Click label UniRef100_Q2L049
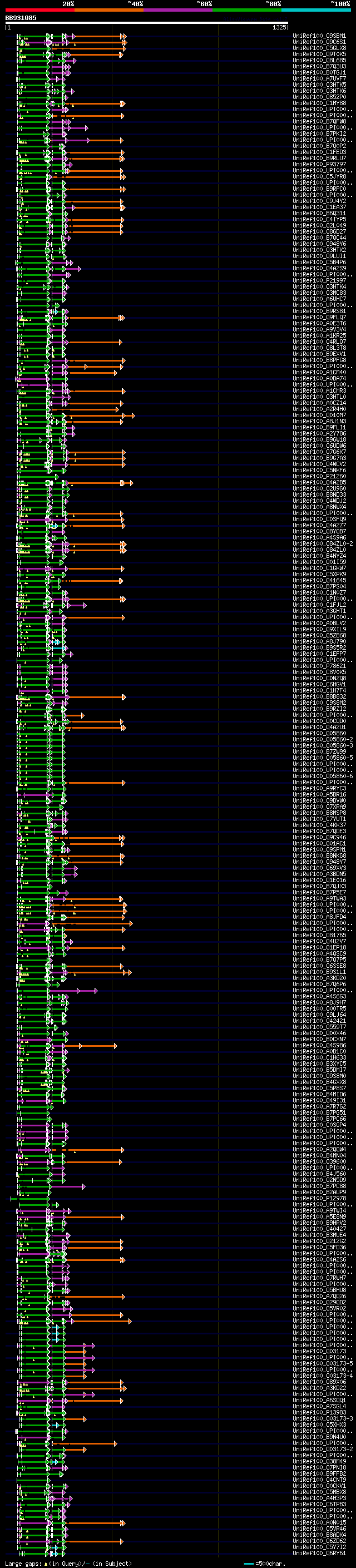The height and width of the screenshot is (1568, 356). [x=319, y=225]
